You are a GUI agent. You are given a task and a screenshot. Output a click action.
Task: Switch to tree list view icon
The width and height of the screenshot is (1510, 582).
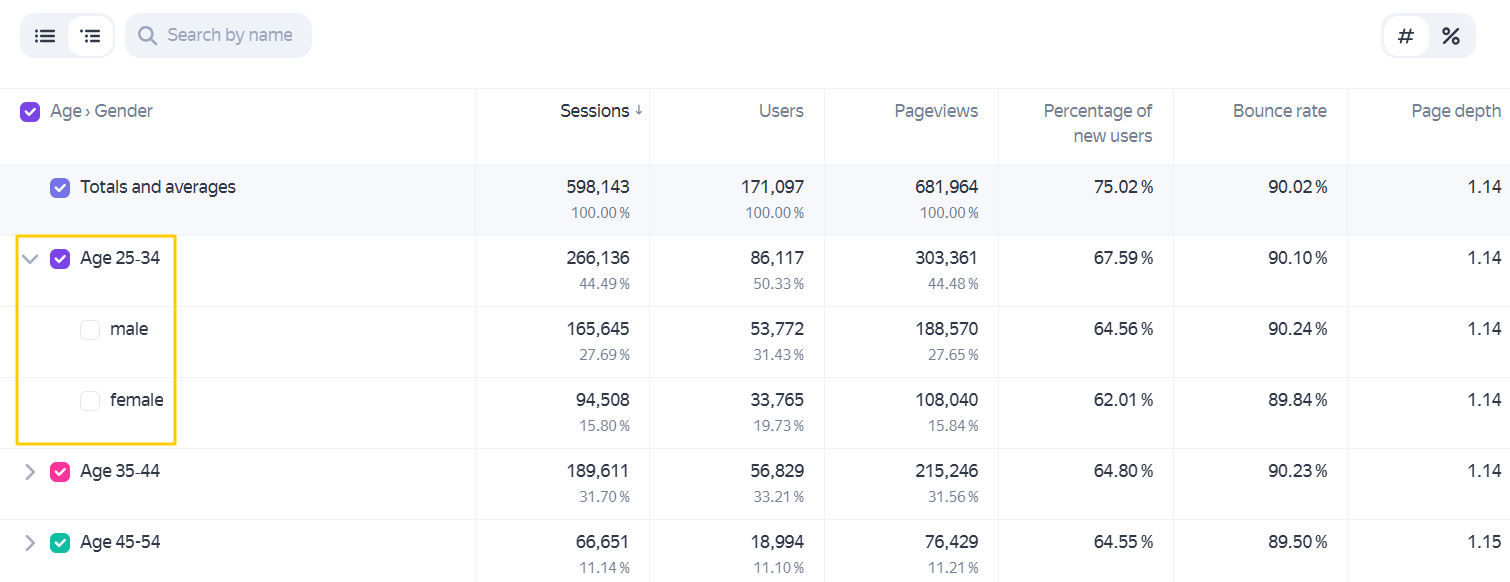tap(91, 36)
